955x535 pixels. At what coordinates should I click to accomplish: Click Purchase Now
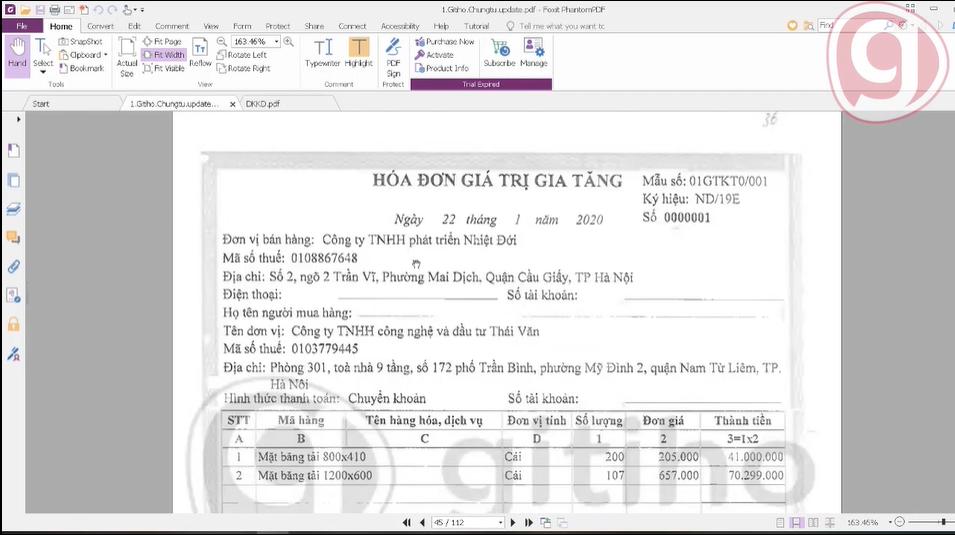pyautogui.click(x=445, y=41)
